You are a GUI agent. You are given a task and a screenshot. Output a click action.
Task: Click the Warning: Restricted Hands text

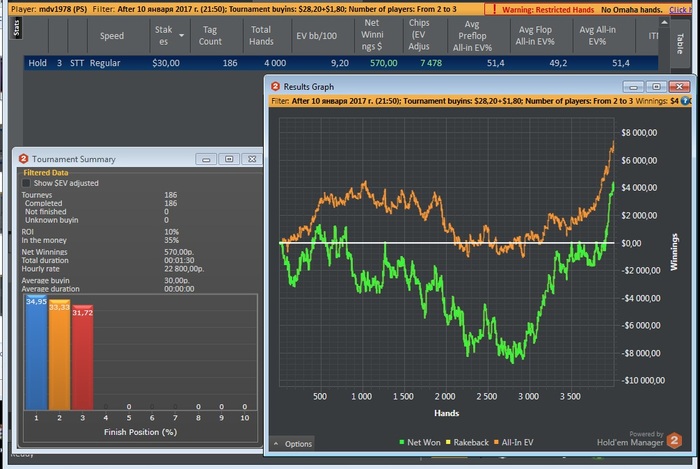point(548,9)
